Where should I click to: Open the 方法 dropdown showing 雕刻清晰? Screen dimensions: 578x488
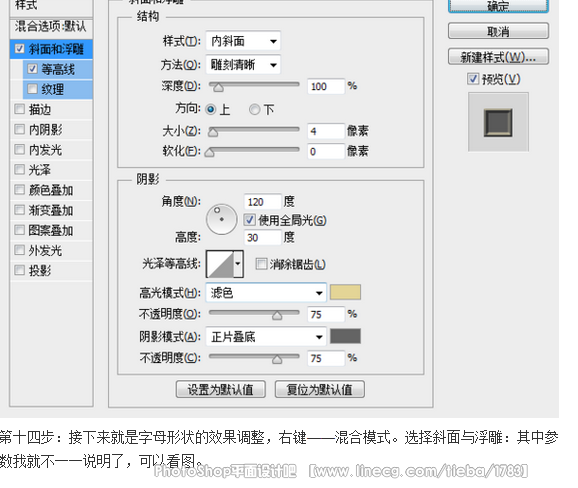point(243,65)
